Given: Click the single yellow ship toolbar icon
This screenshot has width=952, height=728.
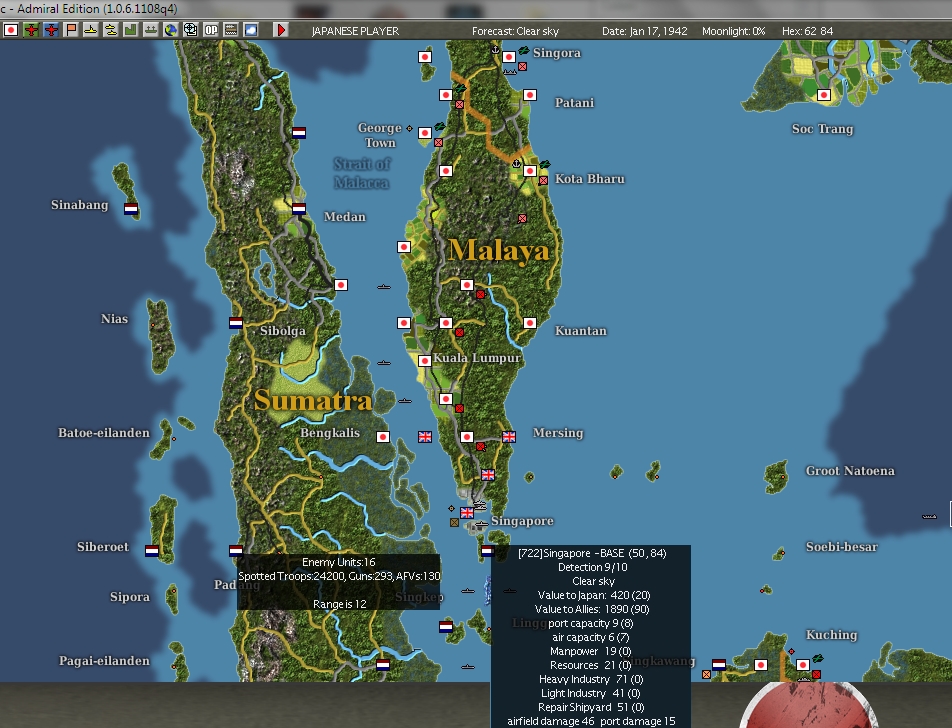Looking at the screenshot, I should click(90, 30).
